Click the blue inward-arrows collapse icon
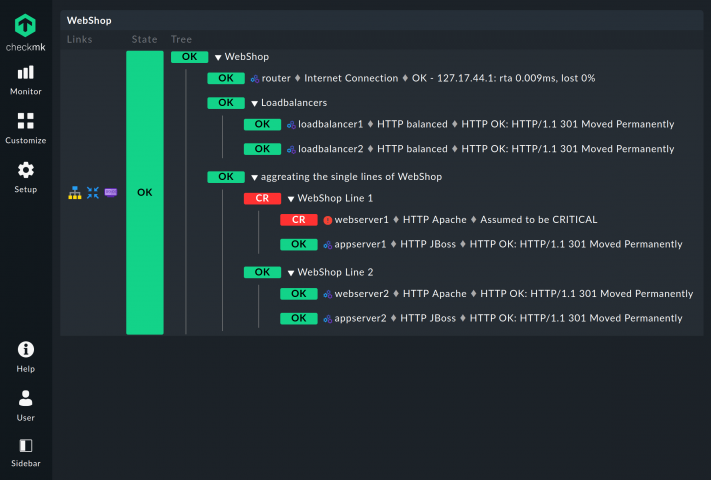 (93, 192)
